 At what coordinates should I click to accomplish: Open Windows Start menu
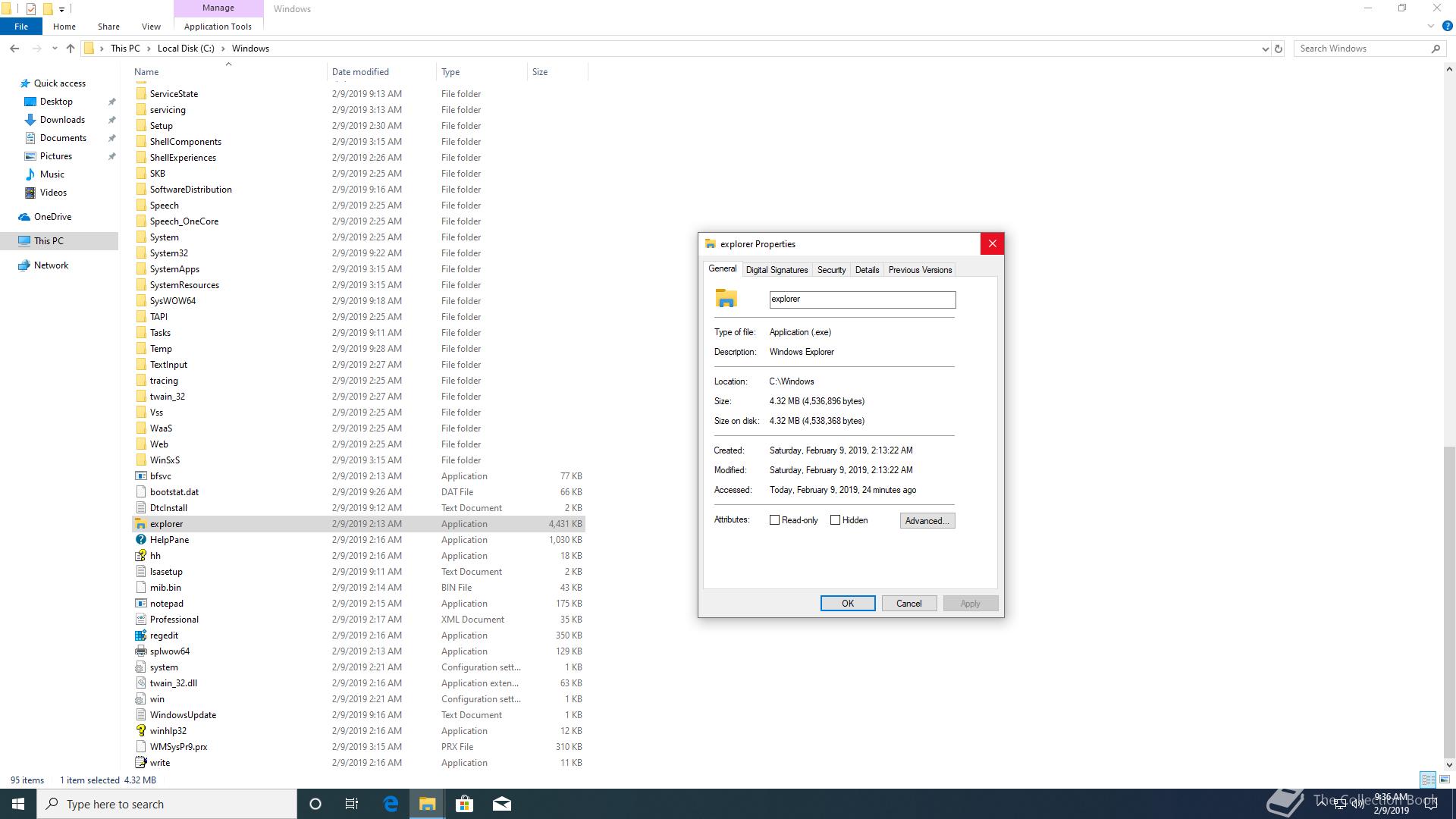[18, 804]
